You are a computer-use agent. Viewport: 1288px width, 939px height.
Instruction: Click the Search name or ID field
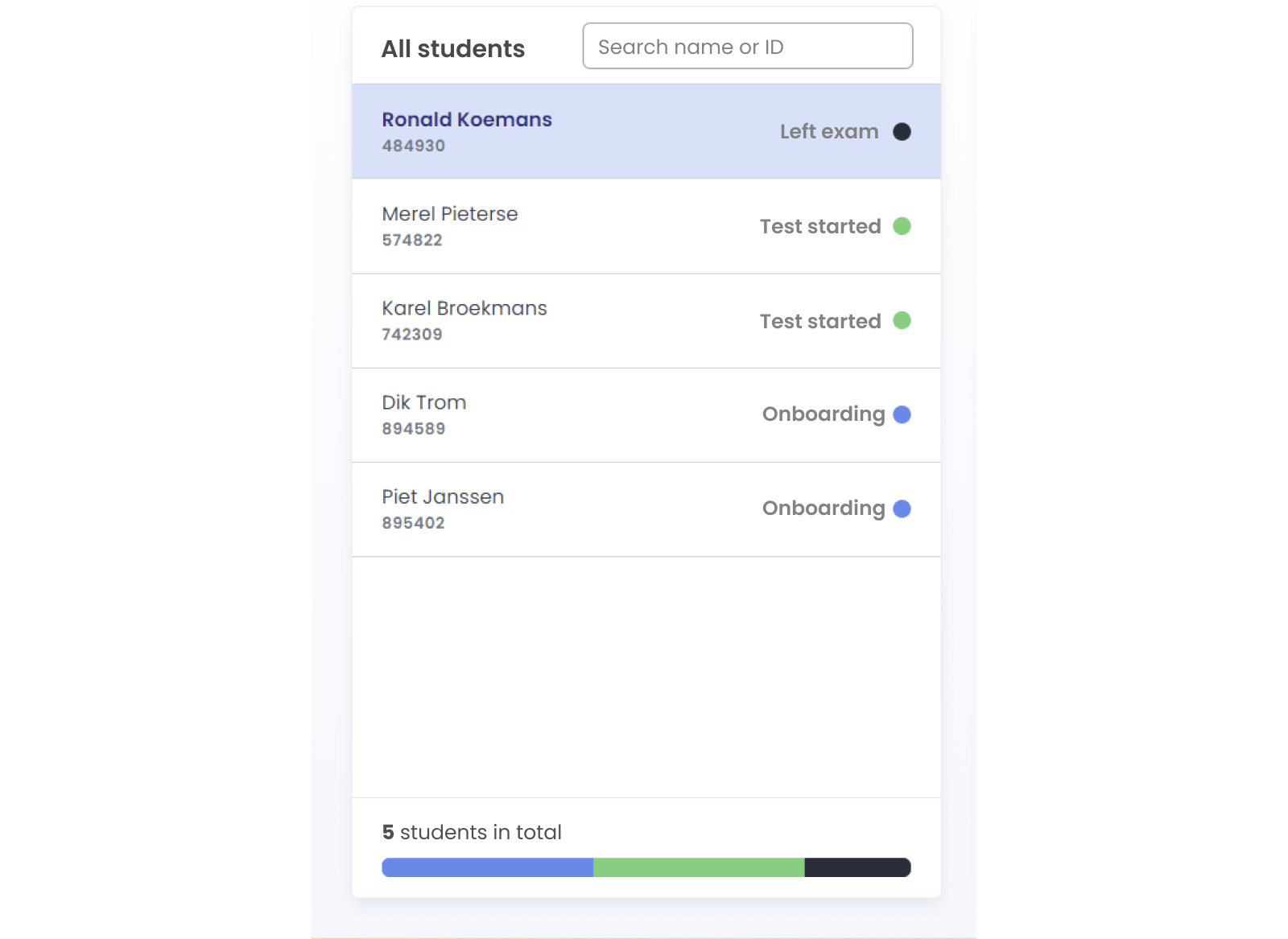[747, 46]
